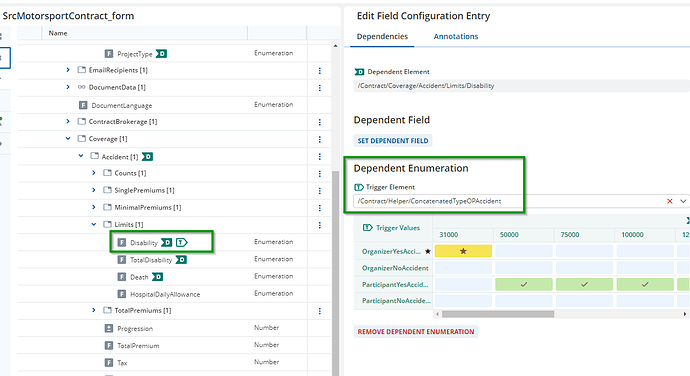Screen dimensions: 690x376
Task: Expand the TotalPremiums node
Action: (x=94, y=310)
